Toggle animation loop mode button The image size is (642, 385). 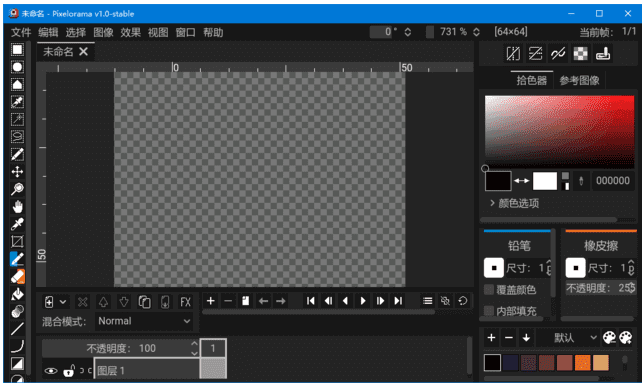pos(463,301)
